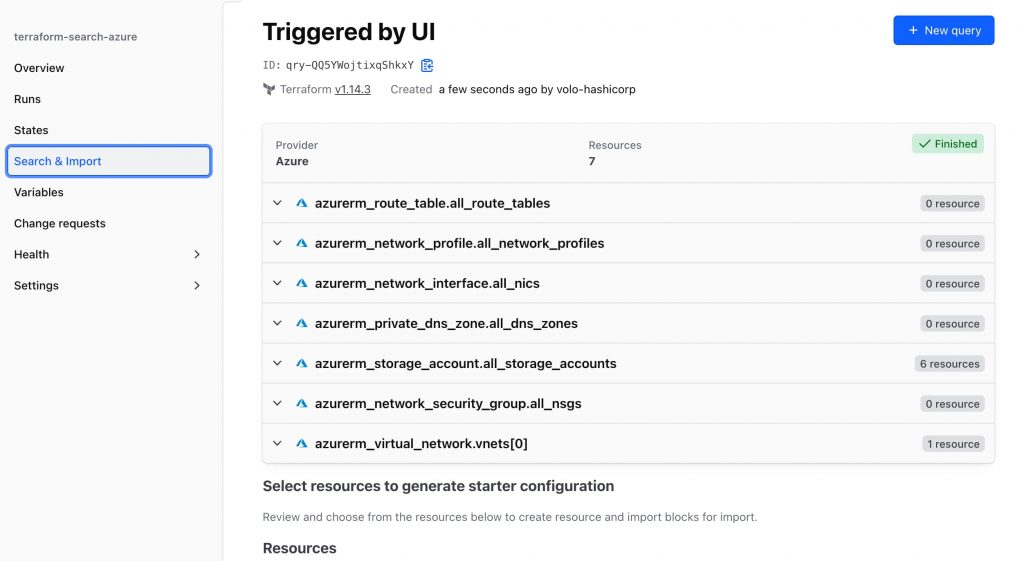The width and height of the screenshot is (1024, 561).
Task: Expand the Health sidebar submenu
Action: [x=196, y=254]
